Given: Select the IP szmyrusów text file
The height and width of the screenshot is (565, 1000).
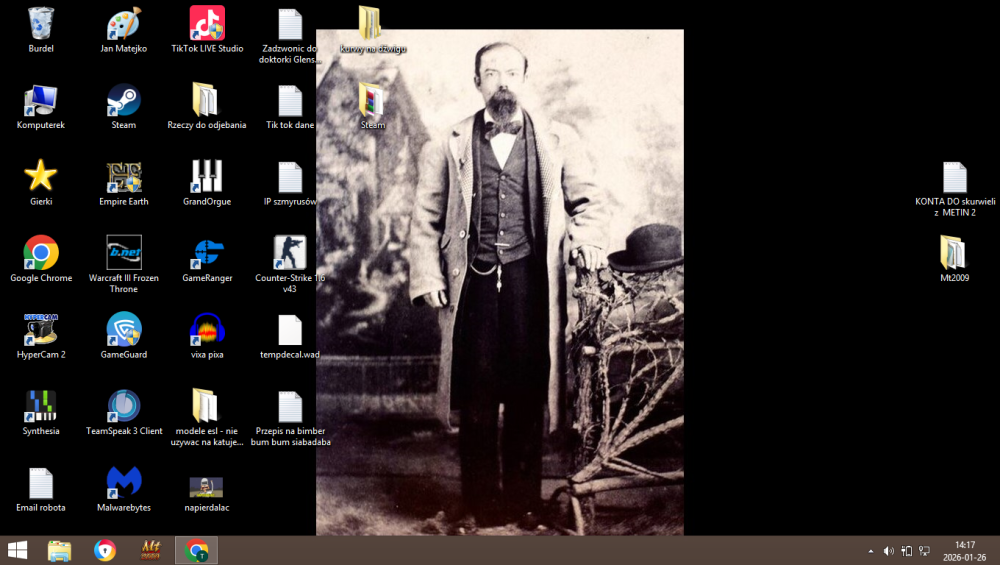Looking at the screenshot, I should 290,177.
